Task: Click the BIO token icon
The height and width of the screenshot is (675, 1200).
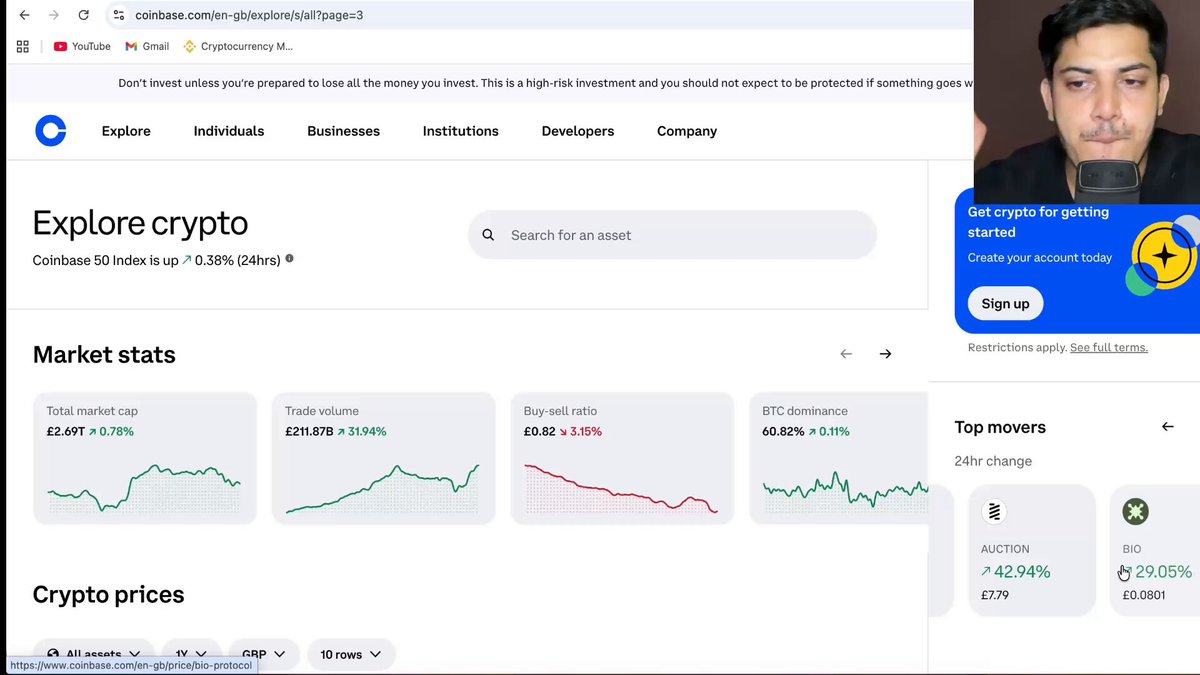Action: 1135,512
